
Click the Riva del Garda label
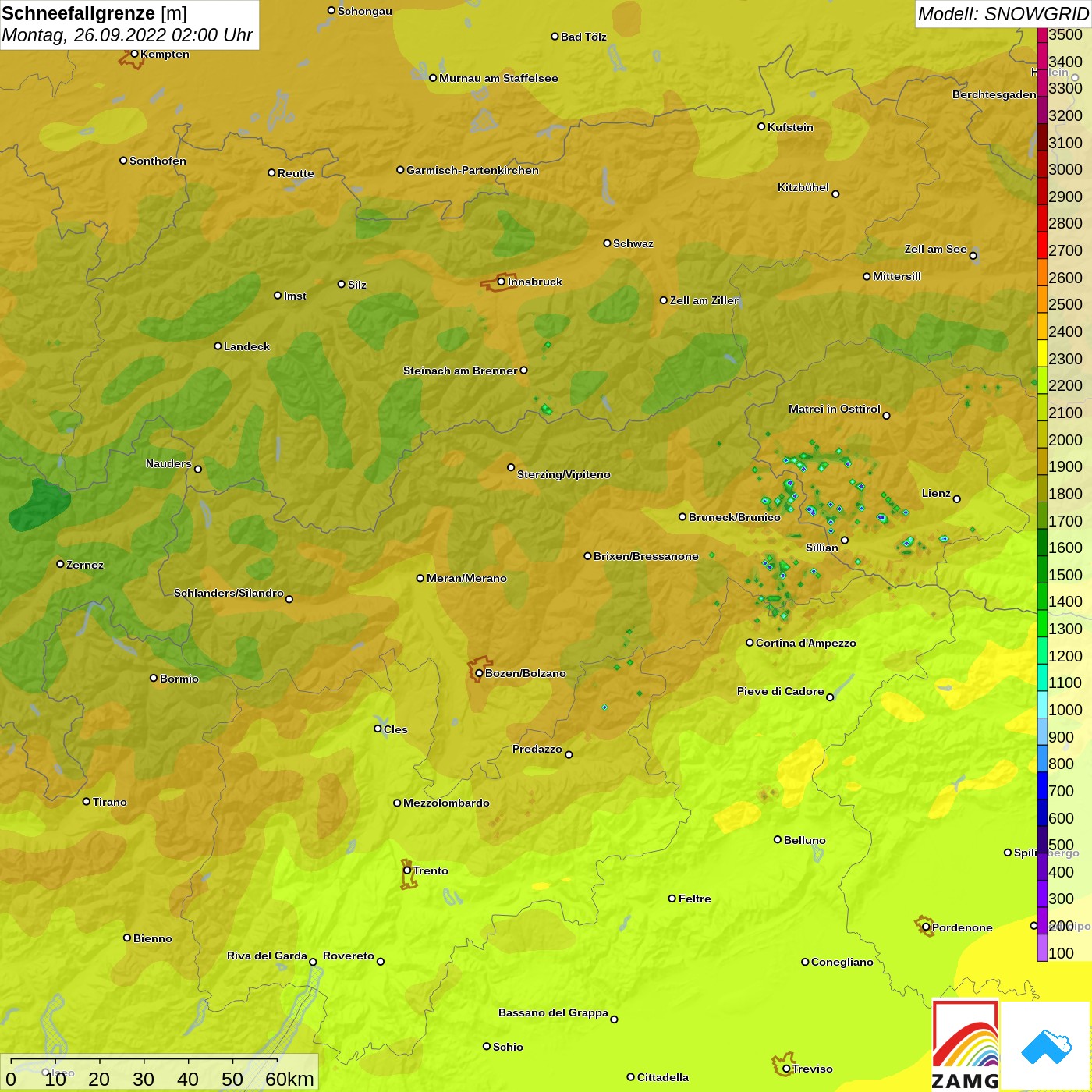[267, 955]
